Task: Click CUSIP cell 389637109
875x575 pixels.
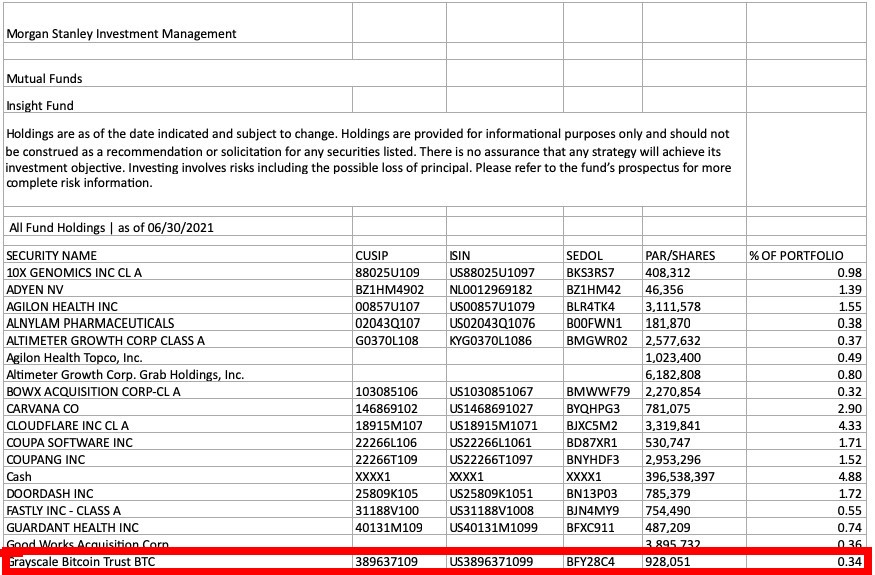Action: pos(399,562)
